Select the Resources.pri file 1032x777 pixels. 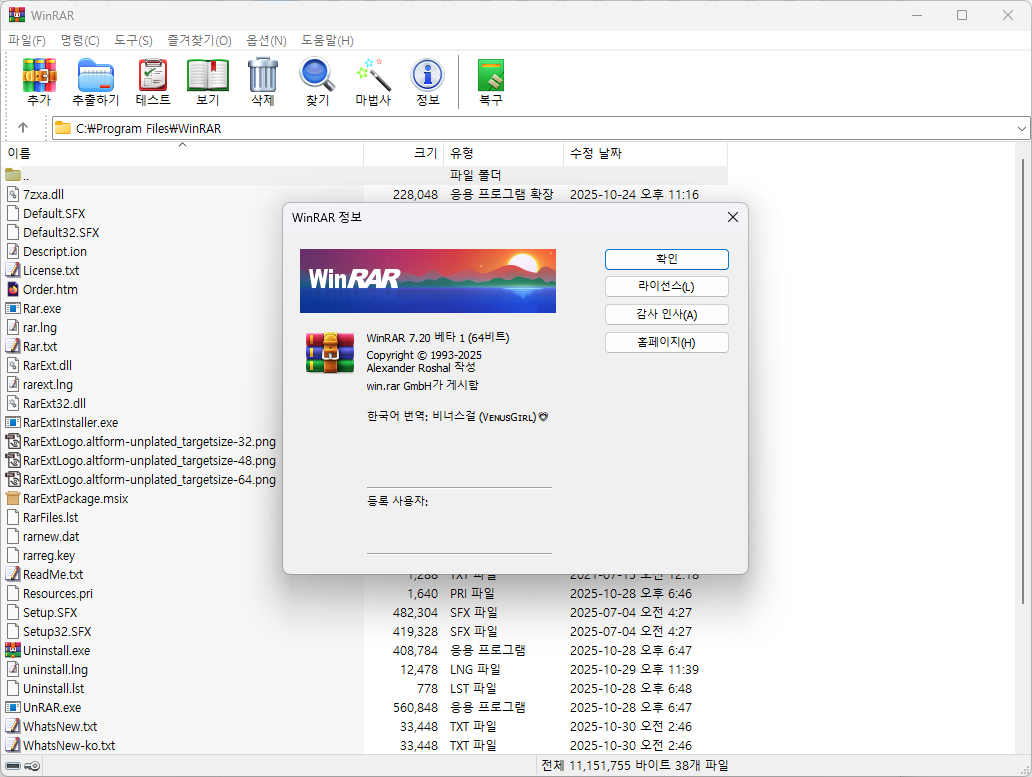(58, 594)
